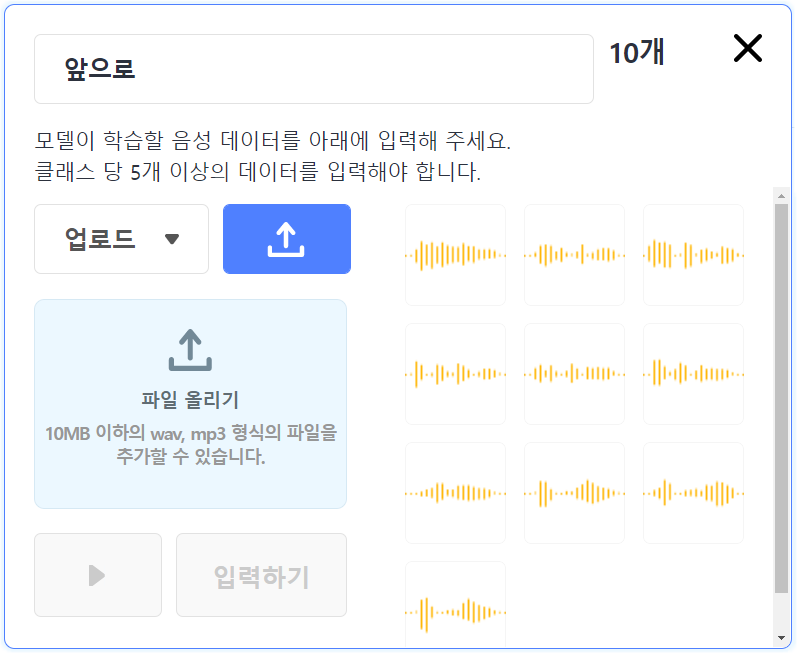Select last waveform thumbnail in second row
Viewport: 797px width, 653px height.
[x=693, y=374]
